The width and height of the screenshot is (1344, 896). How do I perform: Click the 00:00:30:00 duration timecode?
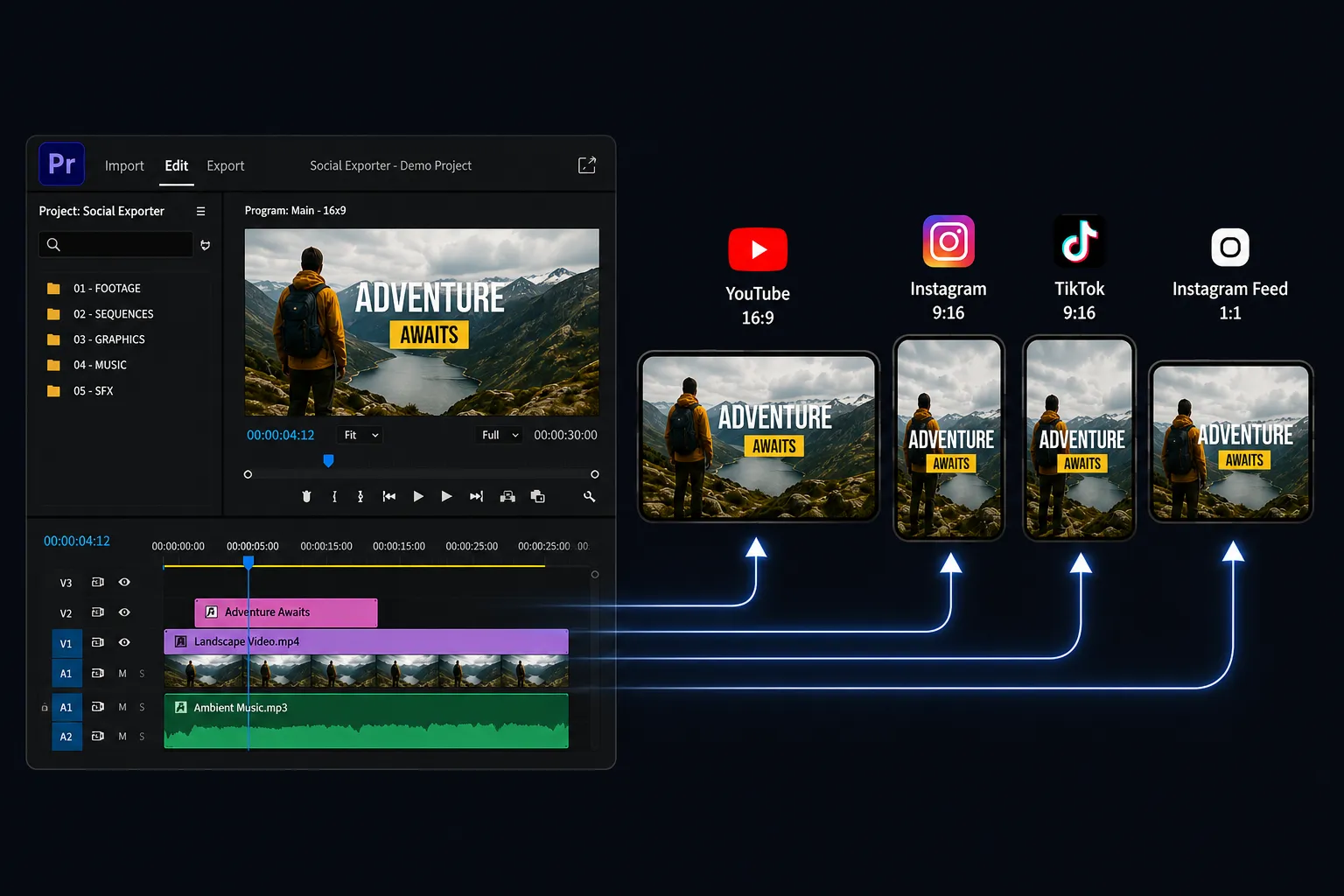(x=565, y=435)
